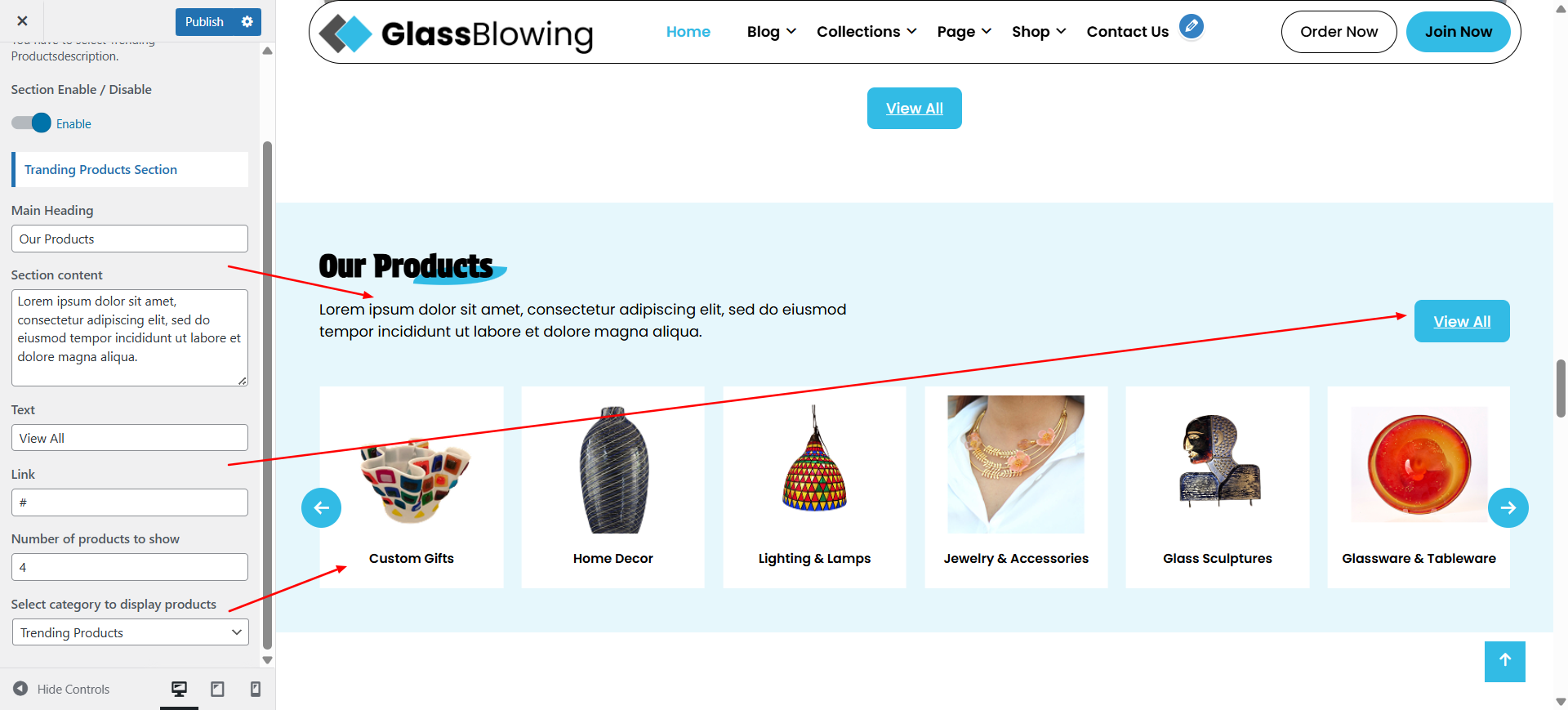Open the Blog menu item
This screenshot has width=1568, height=710.
click(771, 32)
